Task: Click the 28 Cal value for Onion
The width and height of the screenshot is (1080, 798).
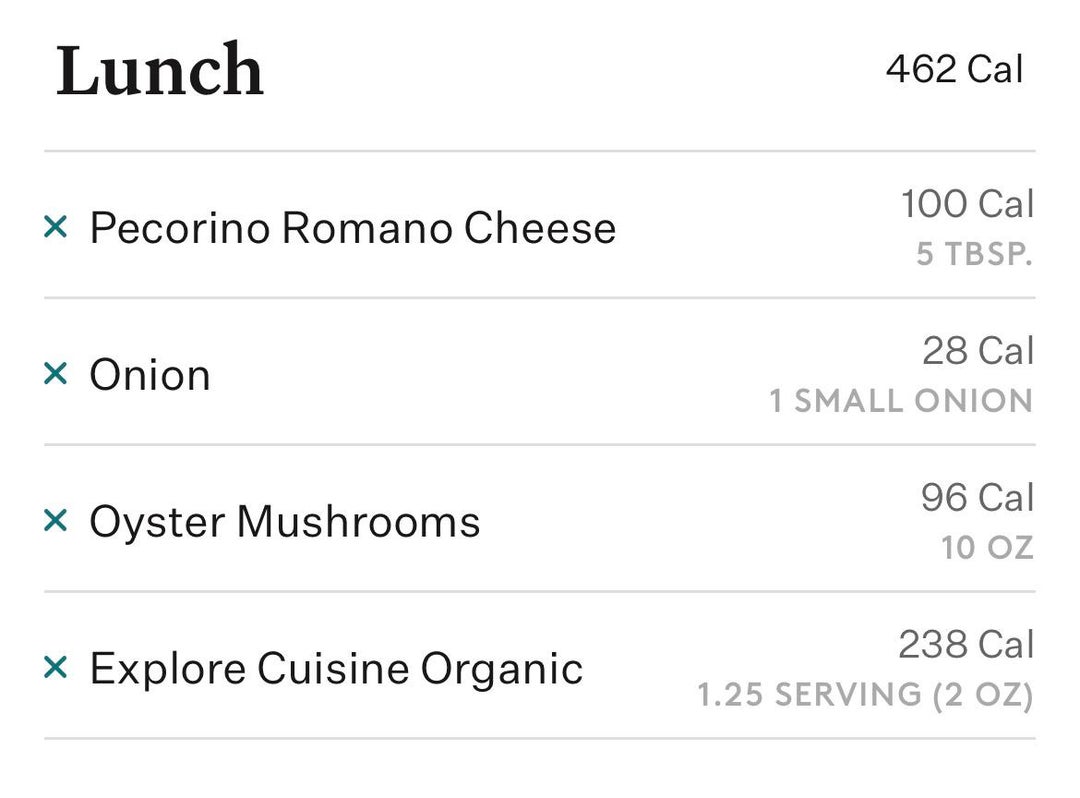Action: click(977, 351)
